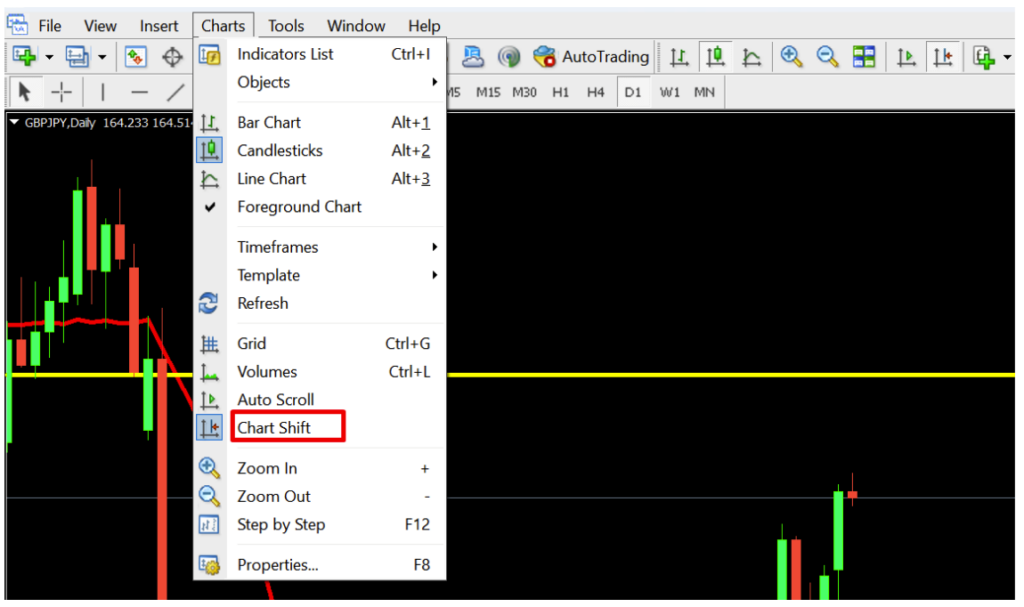Click the toolbar Zoom Out magnifier
Image resolution: width=1024 pixels, height=607 pixels.
coord(827,57)
